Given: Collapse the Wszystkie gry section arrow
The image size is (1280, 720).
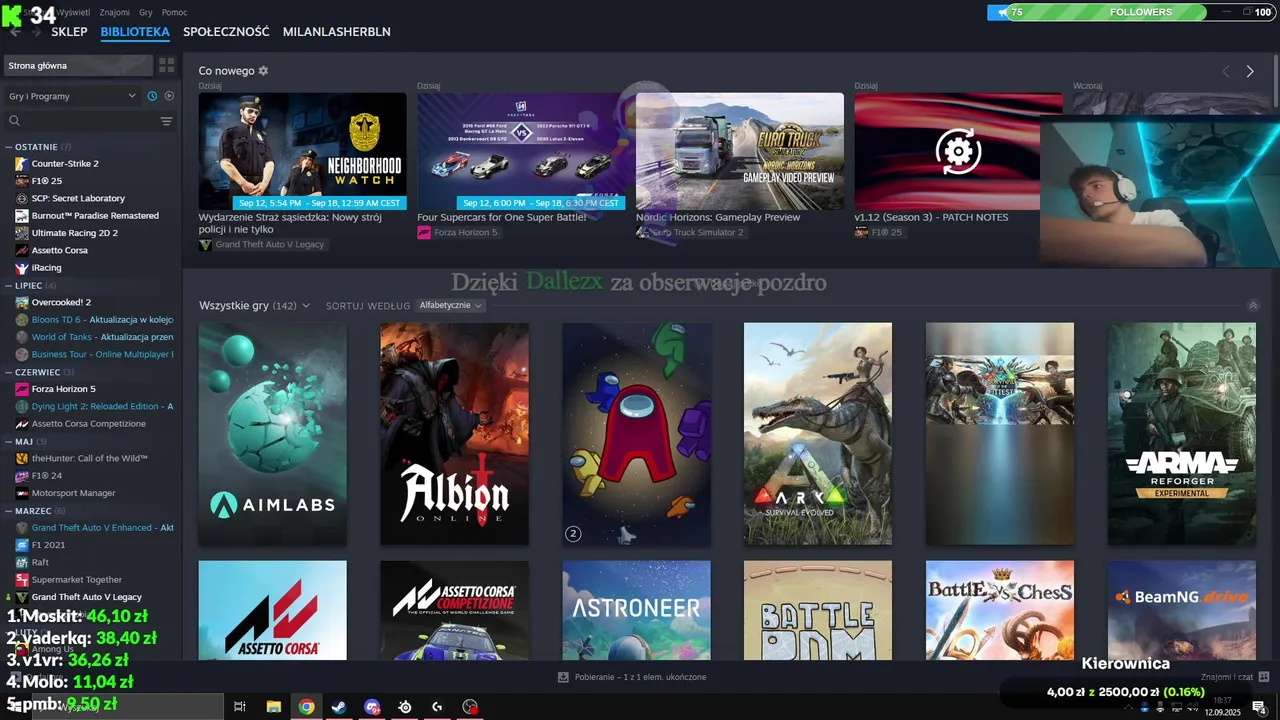Looking at the screenshot, I should (x=1253, y=306).
